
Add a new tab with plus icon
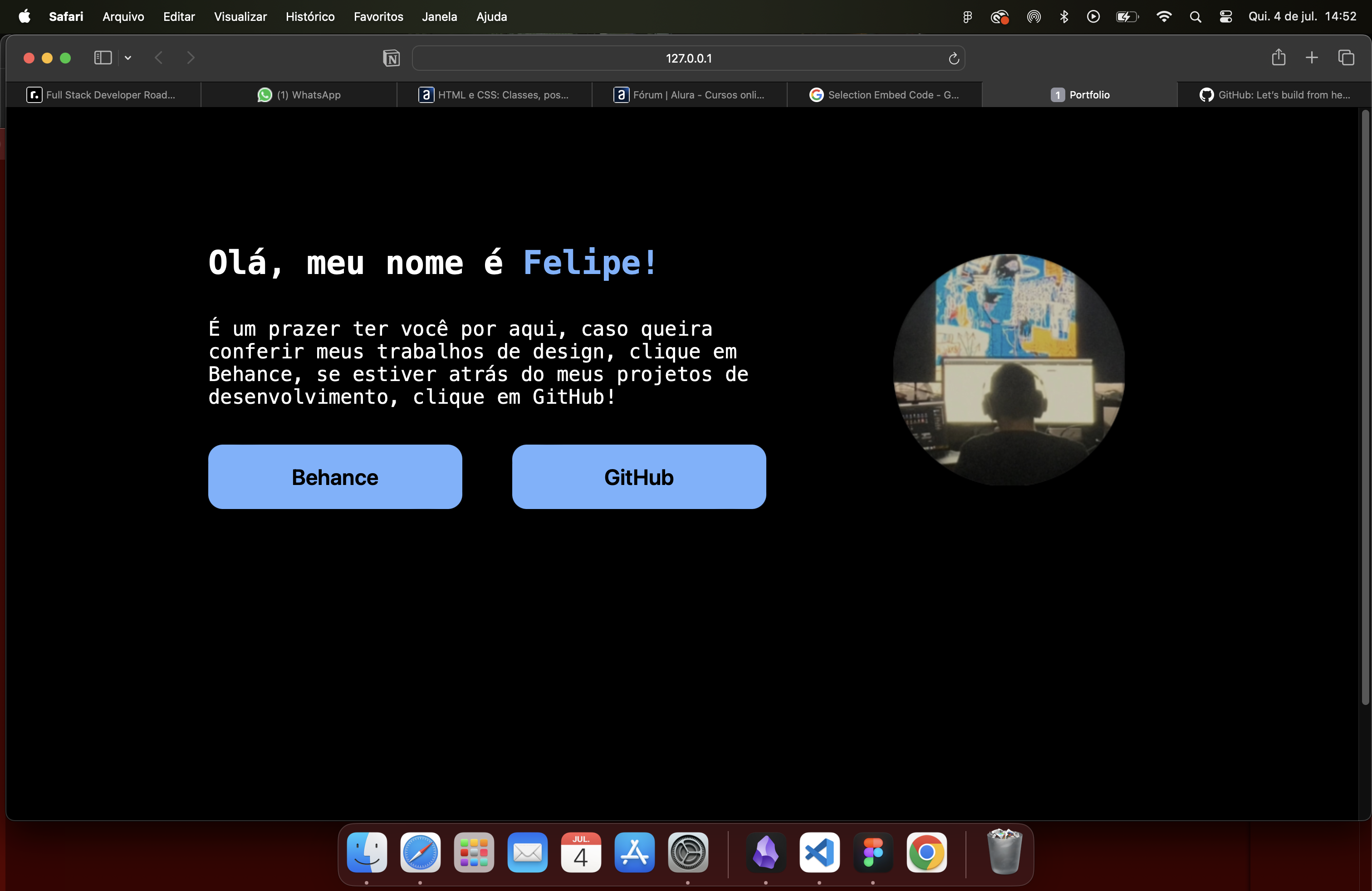coord(1312,58)
